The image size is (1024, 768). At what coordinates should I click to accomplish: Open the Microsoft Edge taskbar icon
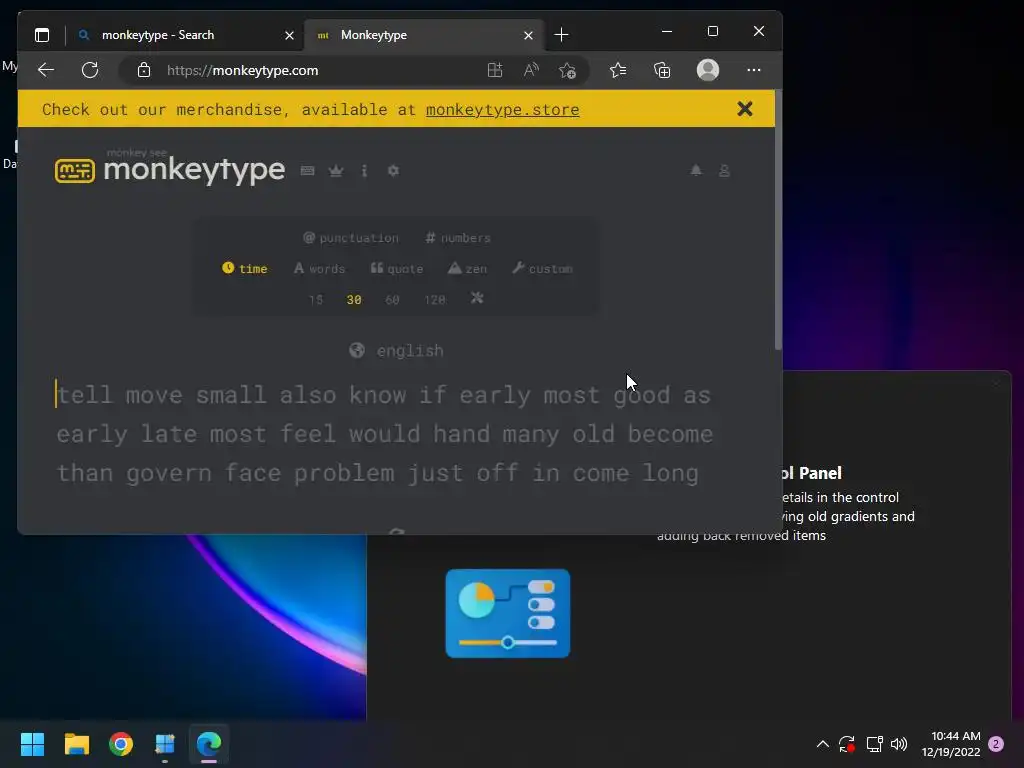(x=209, y=744)
